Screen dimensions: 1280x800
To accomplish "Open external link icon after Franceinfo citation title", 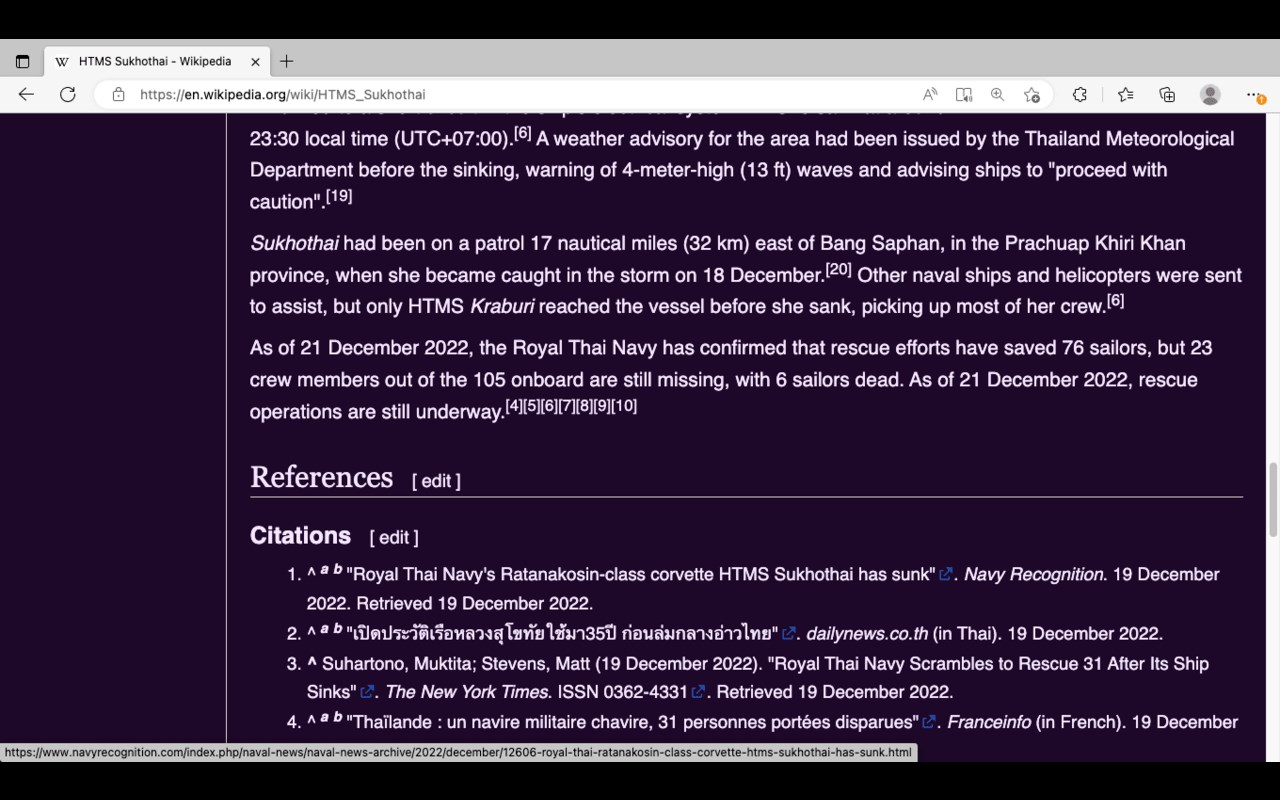I will (929, 722).
